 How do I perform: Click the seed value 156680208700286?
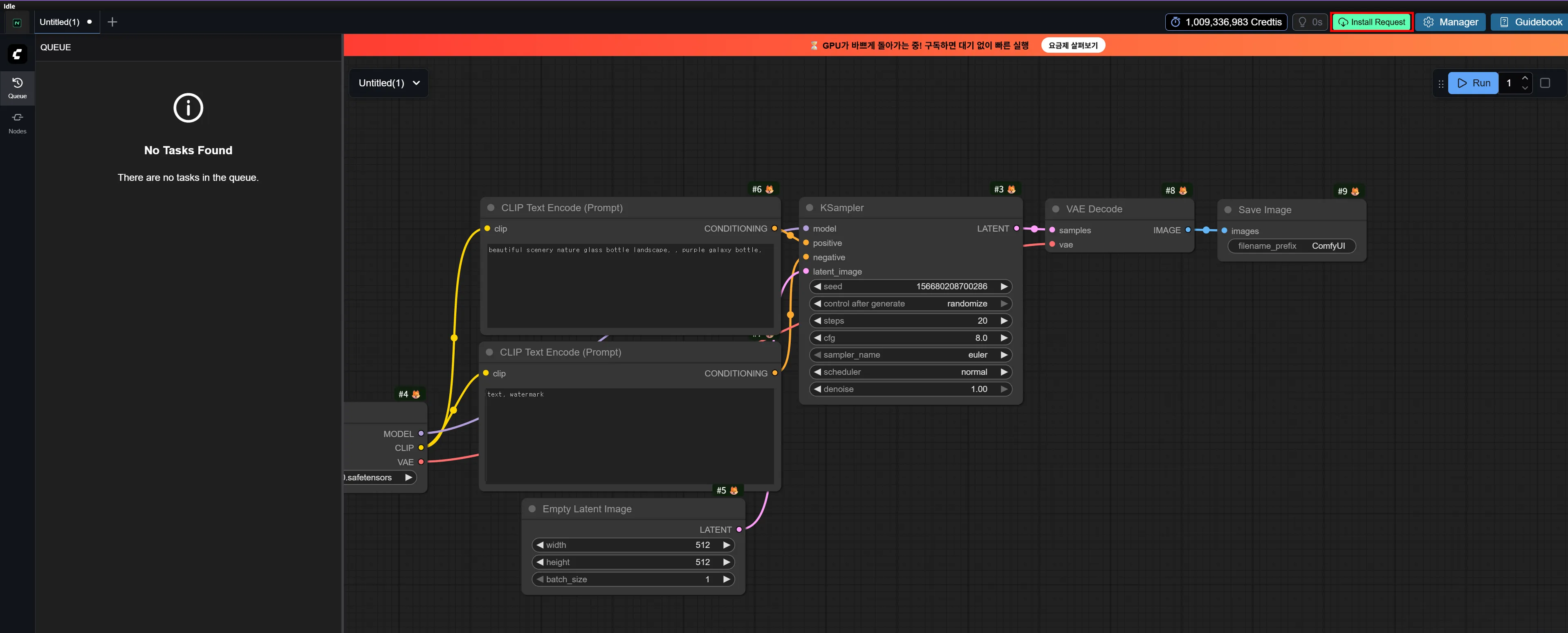(951, 286)
